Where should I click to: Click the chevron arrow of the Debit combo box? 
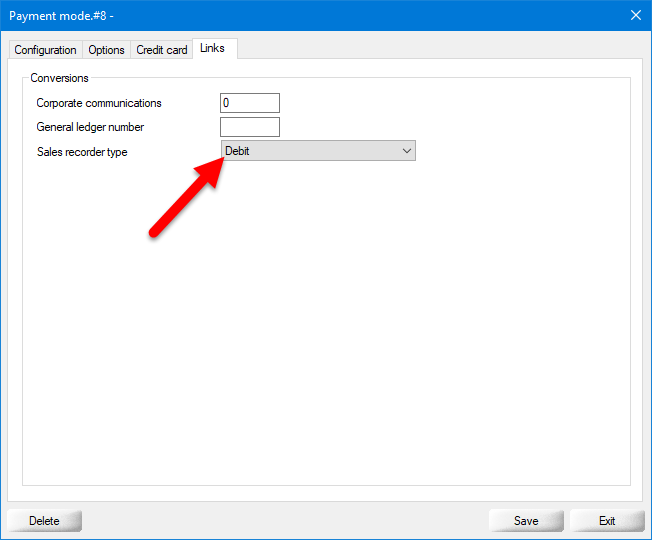point(406,151)
